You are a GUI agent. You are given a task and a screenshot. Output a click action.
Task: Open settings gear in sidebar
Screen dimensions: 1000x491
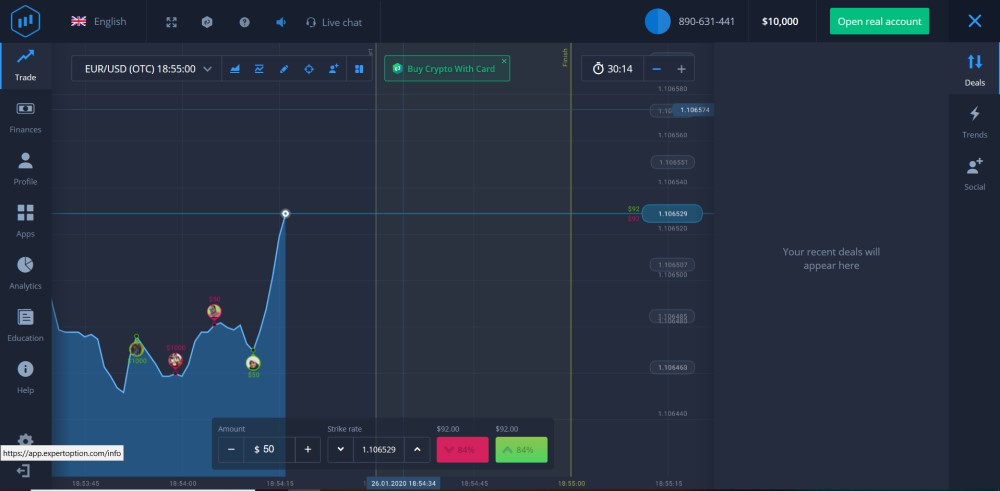pos(26,440)
